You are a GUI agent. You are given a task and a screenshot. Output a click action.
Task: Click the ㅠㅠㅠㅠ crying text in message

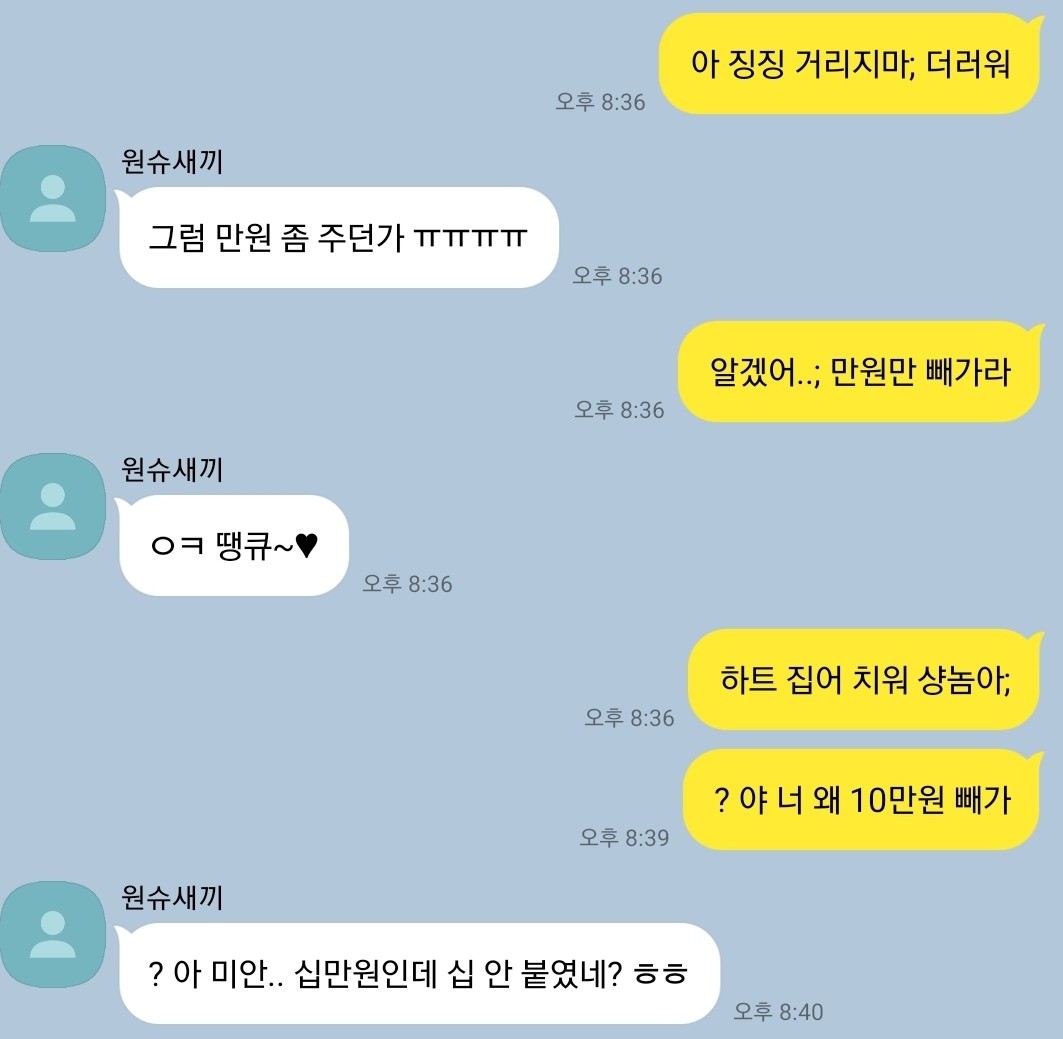point(470,238)
